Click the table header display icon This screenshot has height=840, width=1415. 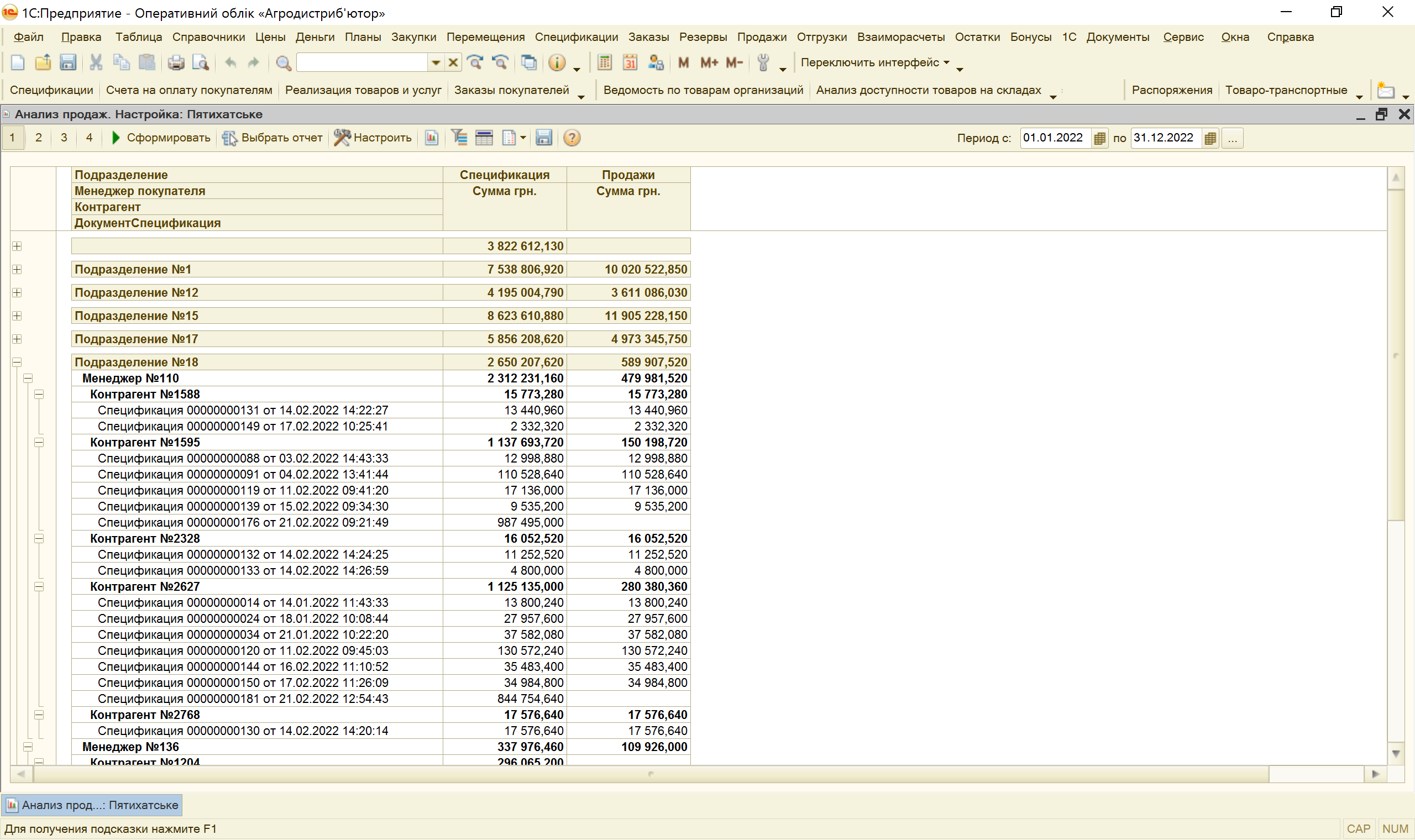tap(485, 138)
